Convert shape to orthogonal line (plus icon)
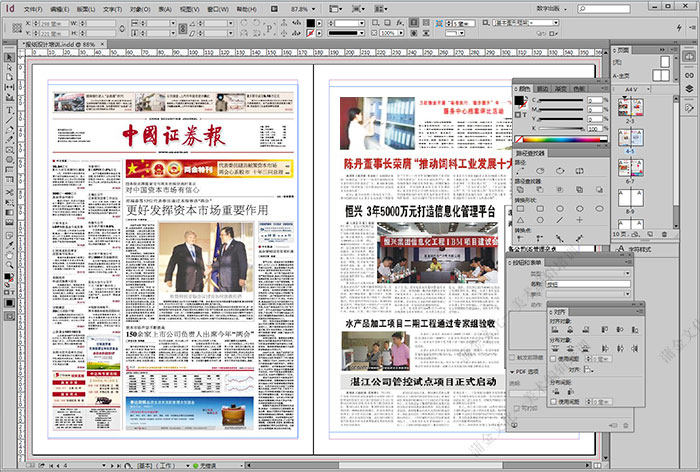This screenshot has width=700, height=472. [579, 220]
